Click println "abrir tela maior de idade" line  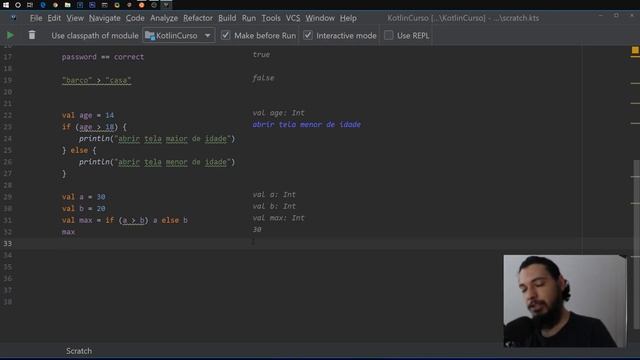[x=157, y=139]
